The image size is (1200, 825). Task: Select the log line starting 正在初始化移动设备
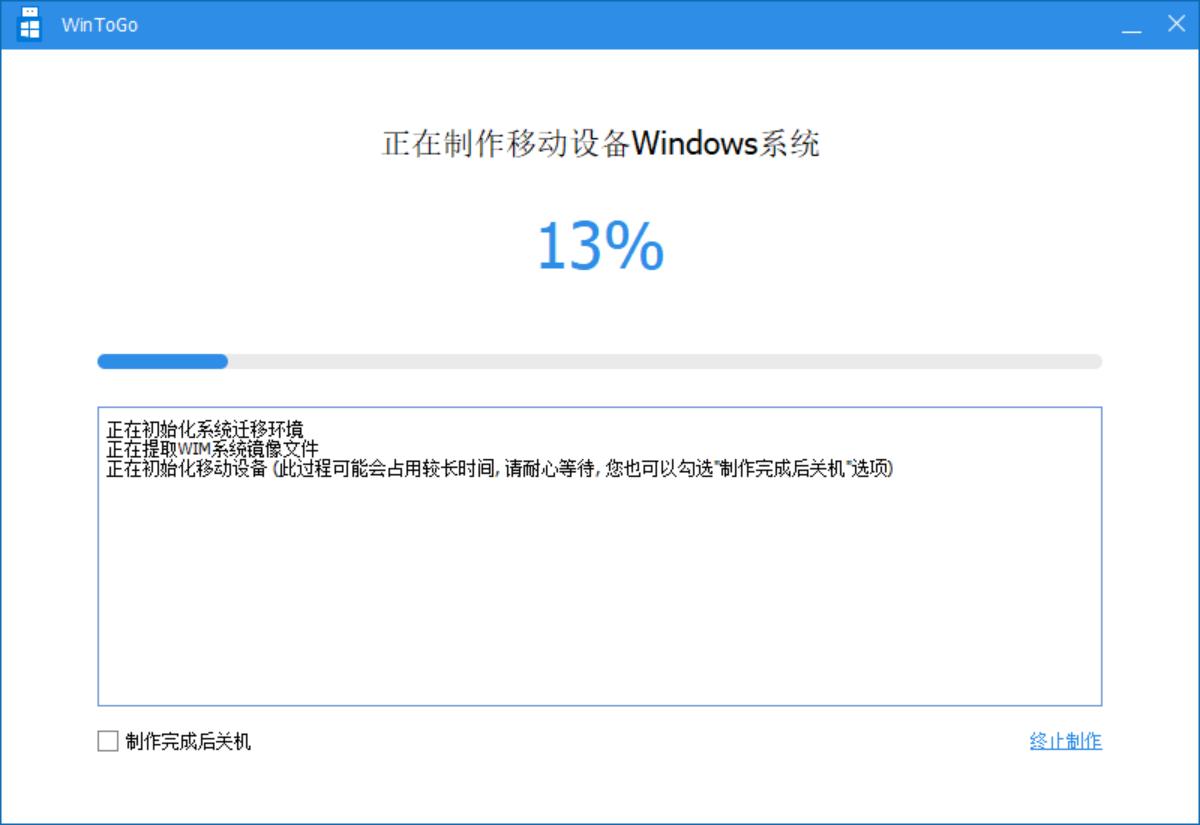500,468
